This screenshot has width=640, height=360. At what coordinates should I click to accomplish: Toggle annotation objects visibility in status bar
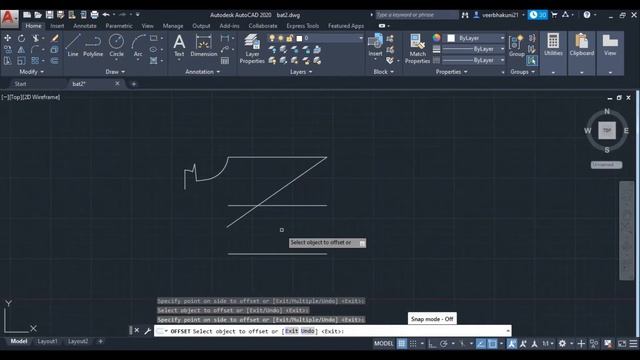[x=512, y=344]
